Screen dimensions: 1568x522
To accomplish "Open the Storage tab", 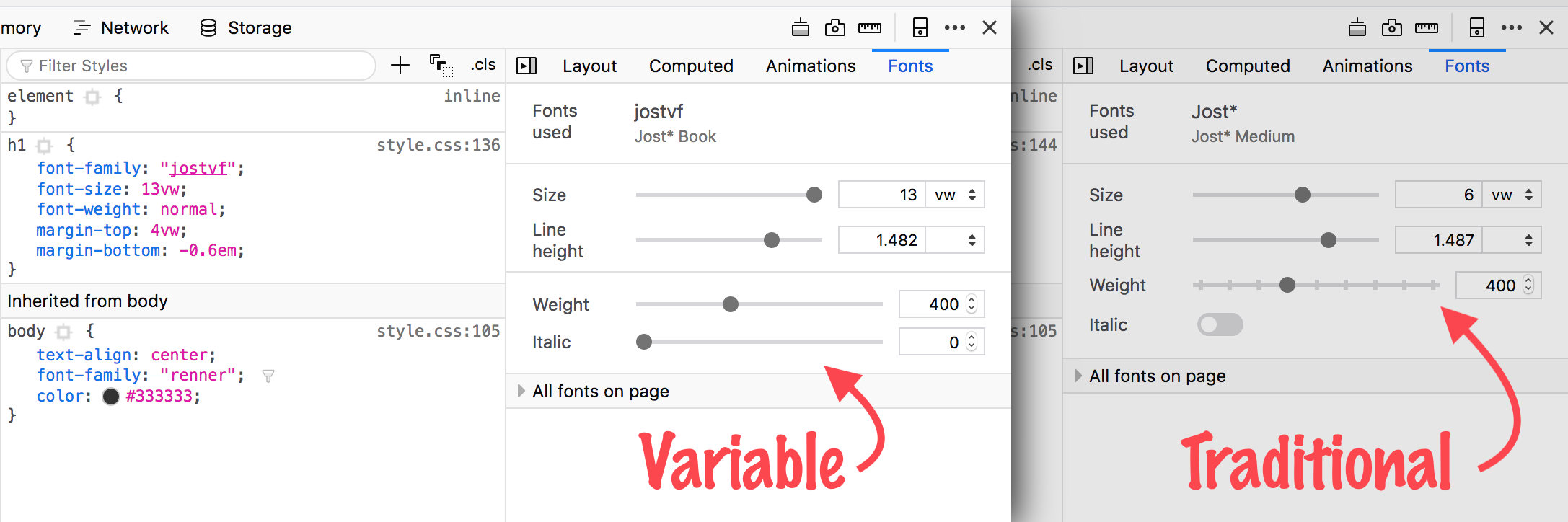I will tap(245, 28).
